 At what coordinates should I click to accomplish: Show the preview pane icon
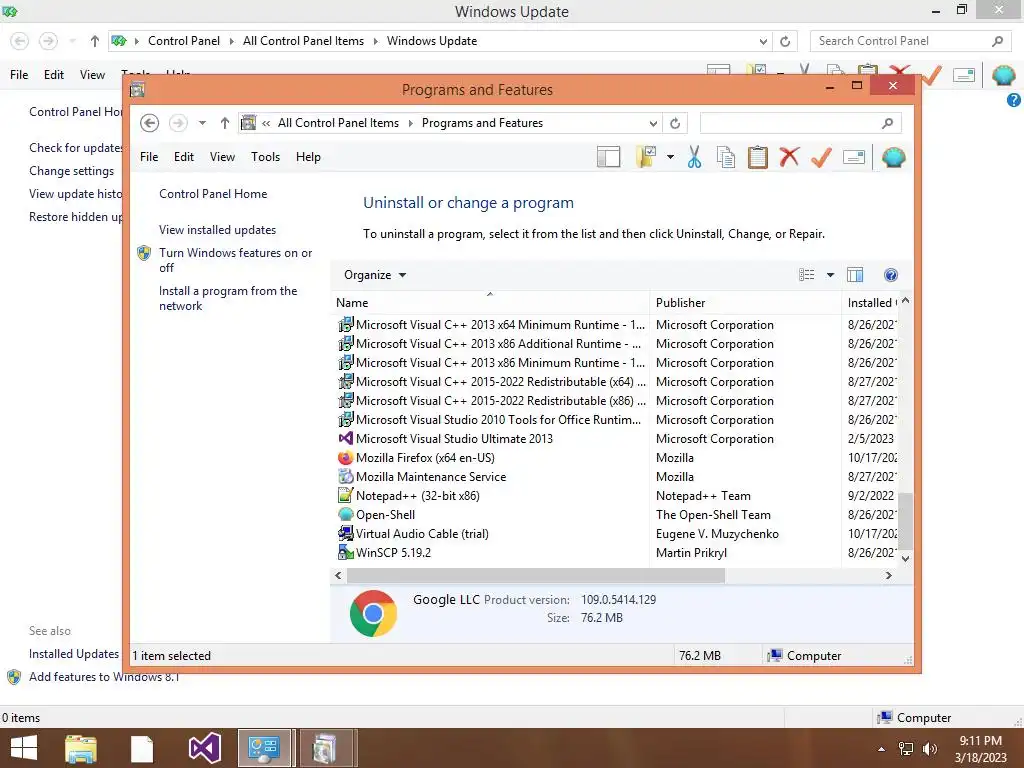tap(855, 275)
